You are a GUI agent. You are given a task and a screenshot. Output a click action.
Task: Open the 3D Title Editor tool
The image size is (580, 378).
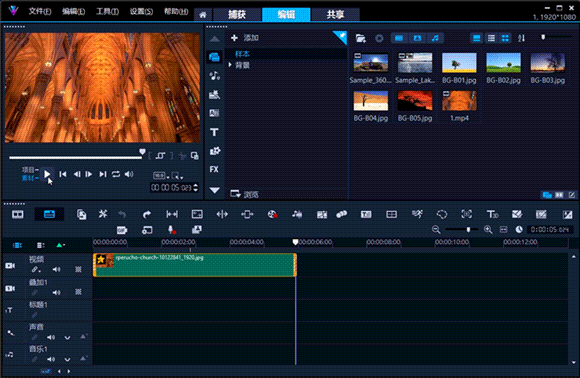[492, 214]
